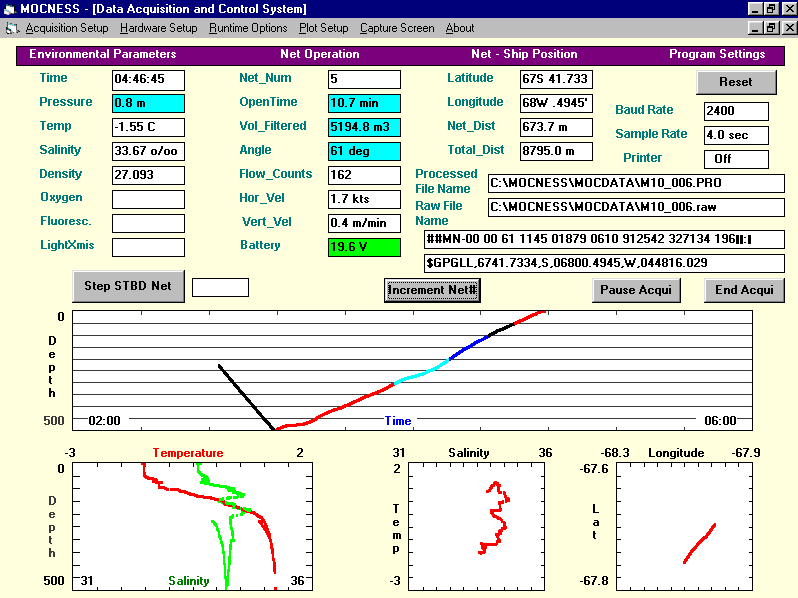
Task: Click the Net_Dist field 673.7 m
Action: point(556,127)
